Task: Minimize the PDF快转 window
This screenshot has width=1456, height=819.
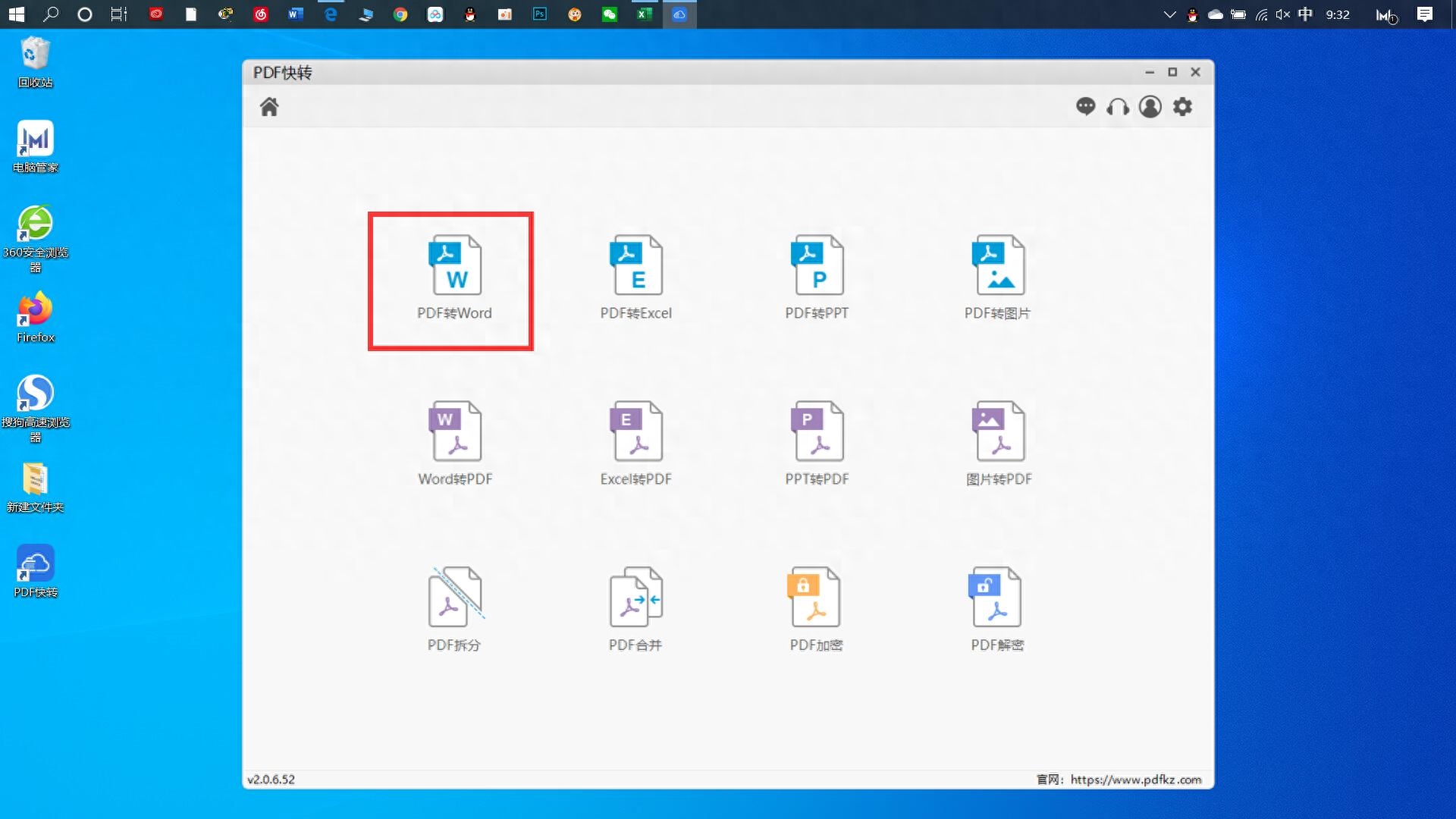Action: (1150, 72)
